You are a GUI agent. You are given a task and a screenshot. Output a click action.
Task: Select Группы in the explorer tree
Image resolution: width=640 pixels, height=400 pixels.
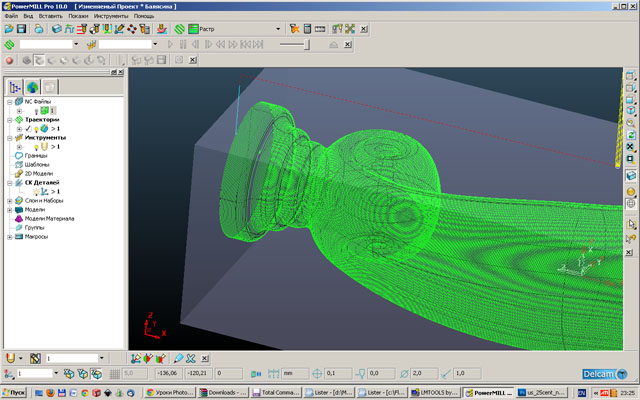(x=34, y=228)
